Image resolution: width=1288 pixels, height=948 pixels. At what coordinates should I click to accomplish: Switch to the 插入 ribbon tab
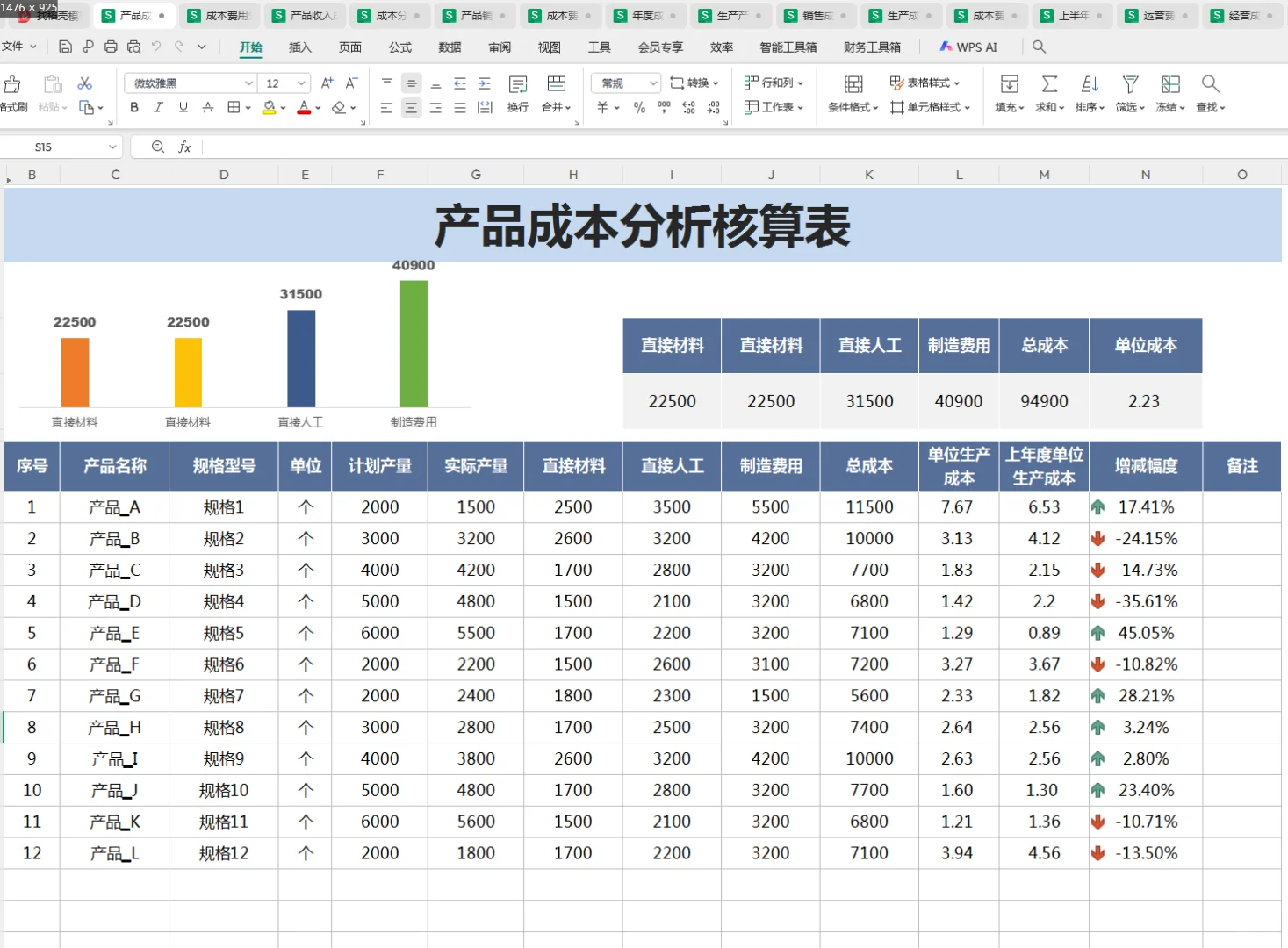(300, 47)
